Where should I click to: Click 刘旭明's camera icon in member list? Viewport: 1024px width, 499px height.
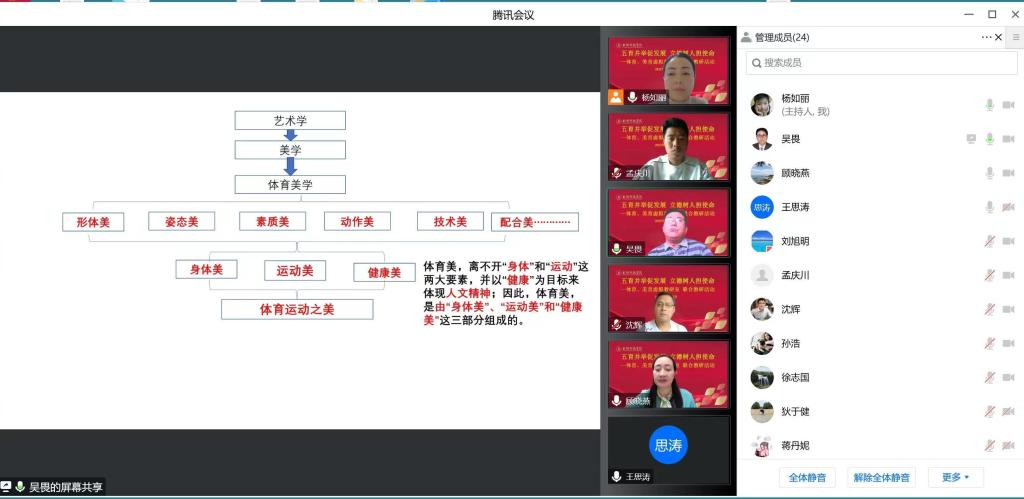(1008, 241)
